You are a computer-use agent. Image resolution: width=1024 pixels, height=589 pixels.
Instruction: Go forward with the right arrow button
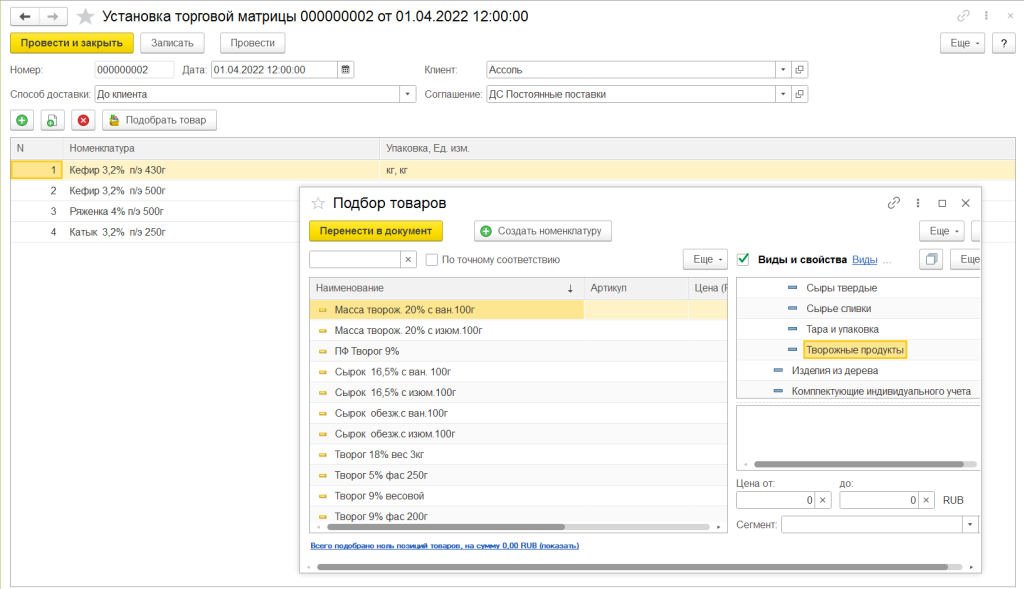(x=53, y=16)
